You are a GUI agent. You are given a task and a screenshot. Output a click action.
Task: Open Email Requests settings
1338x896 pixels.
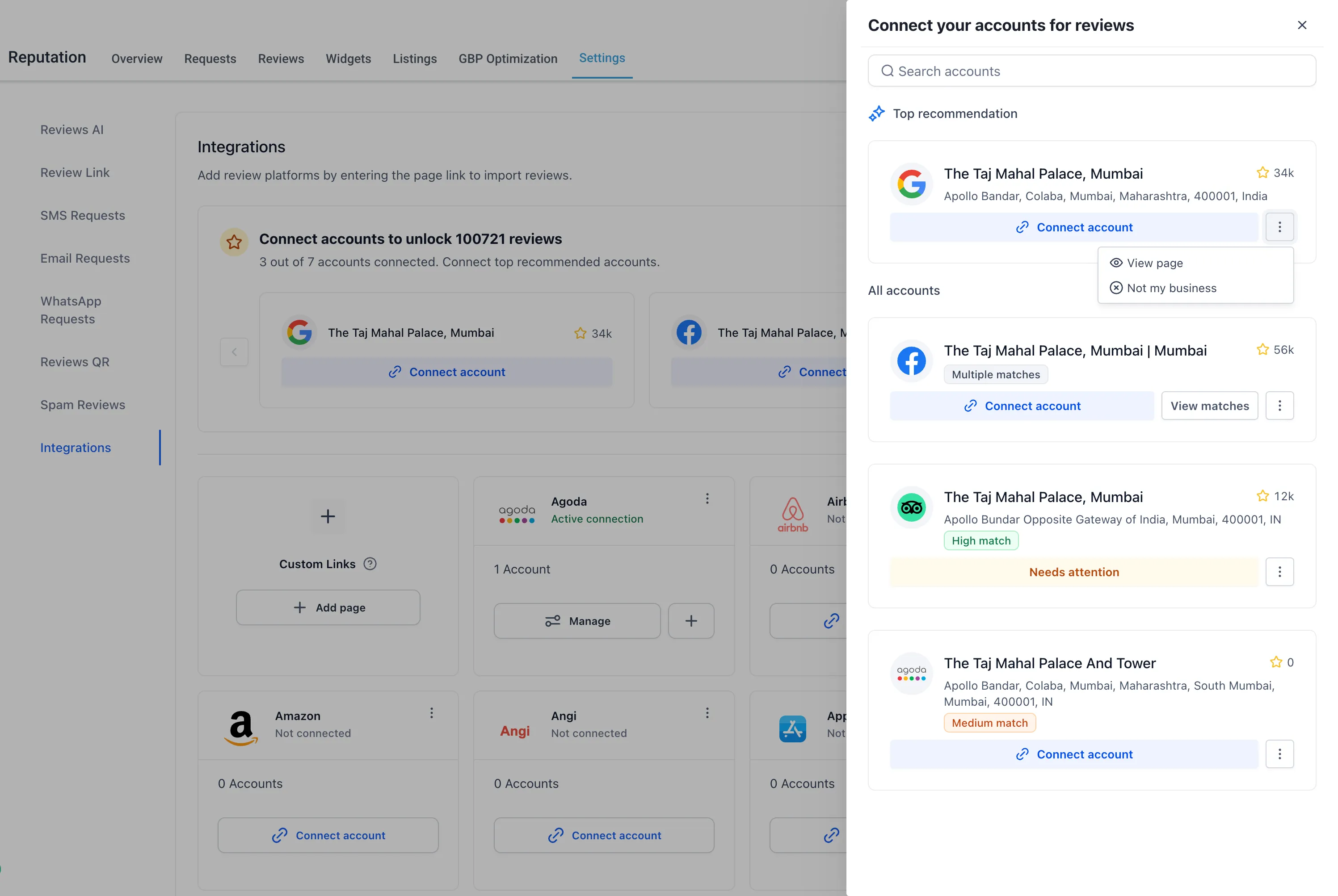point(84,258)
